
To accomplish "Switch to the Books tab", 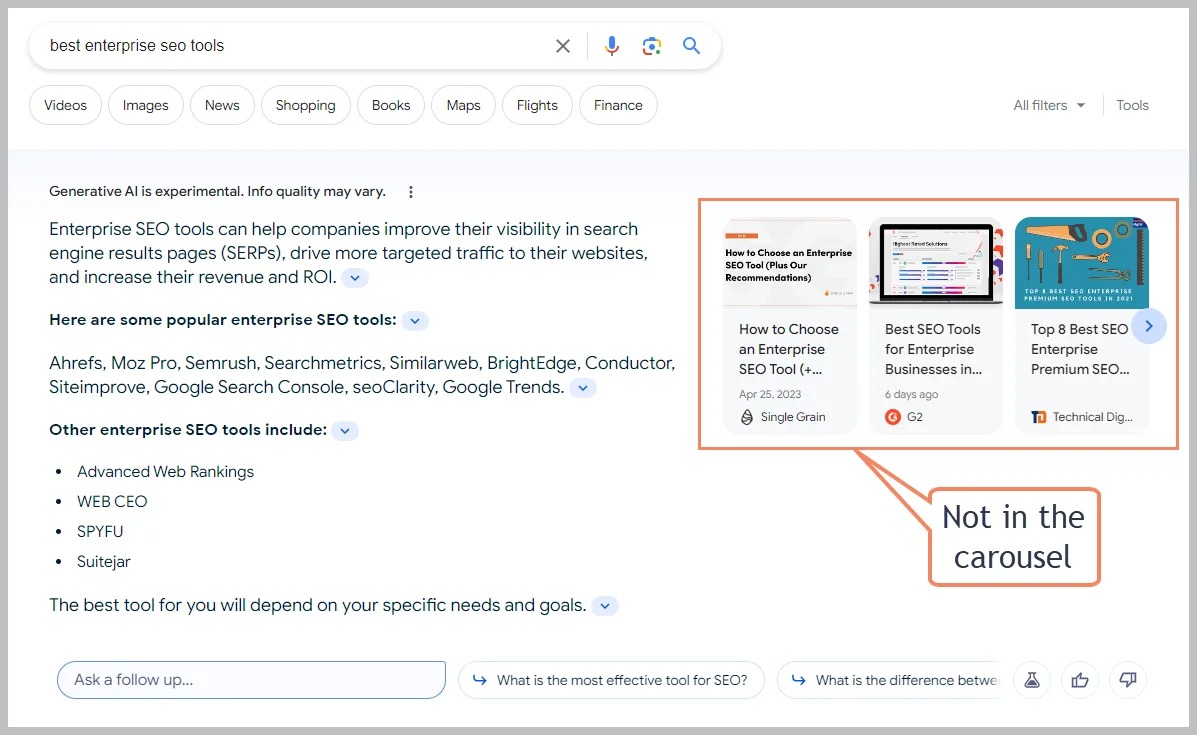I will tap(391, 105).
